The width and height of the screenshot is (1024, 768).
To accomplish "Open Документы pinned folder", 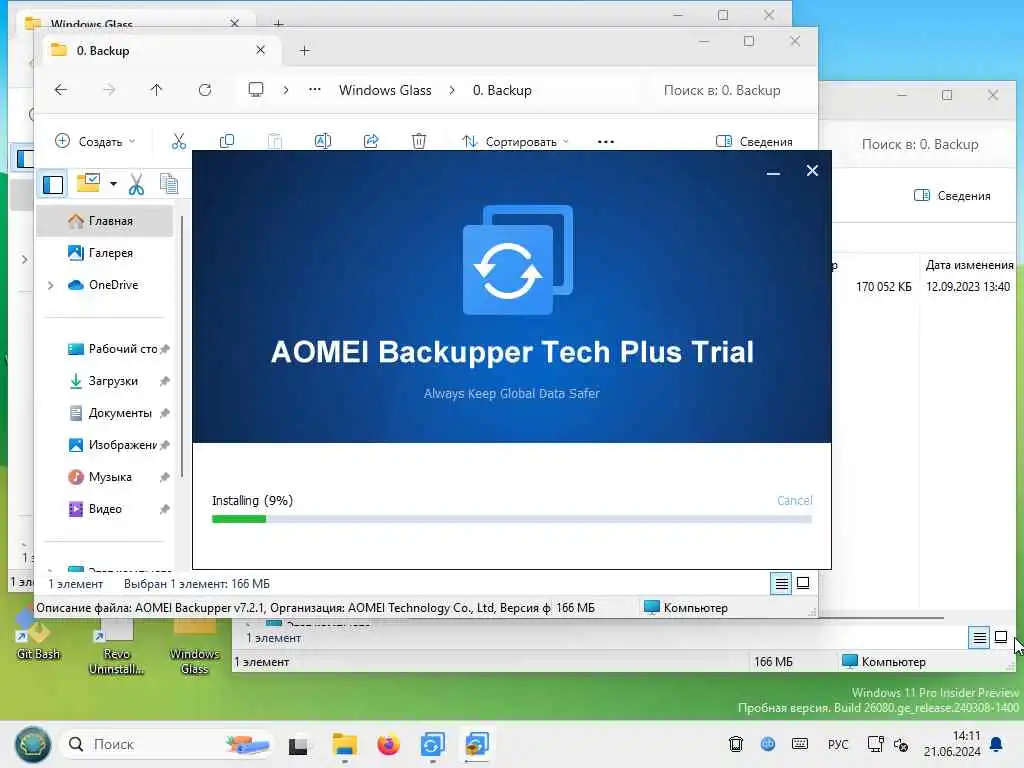I will click(x=111, y=413).
